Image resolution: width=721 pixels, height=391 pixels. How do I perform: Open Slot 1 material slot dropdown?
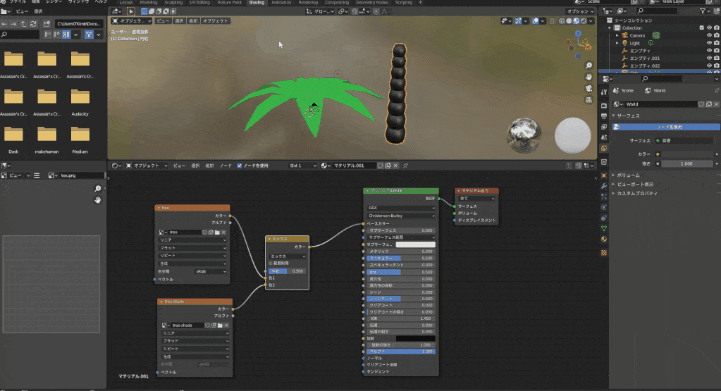click(302, 166)
